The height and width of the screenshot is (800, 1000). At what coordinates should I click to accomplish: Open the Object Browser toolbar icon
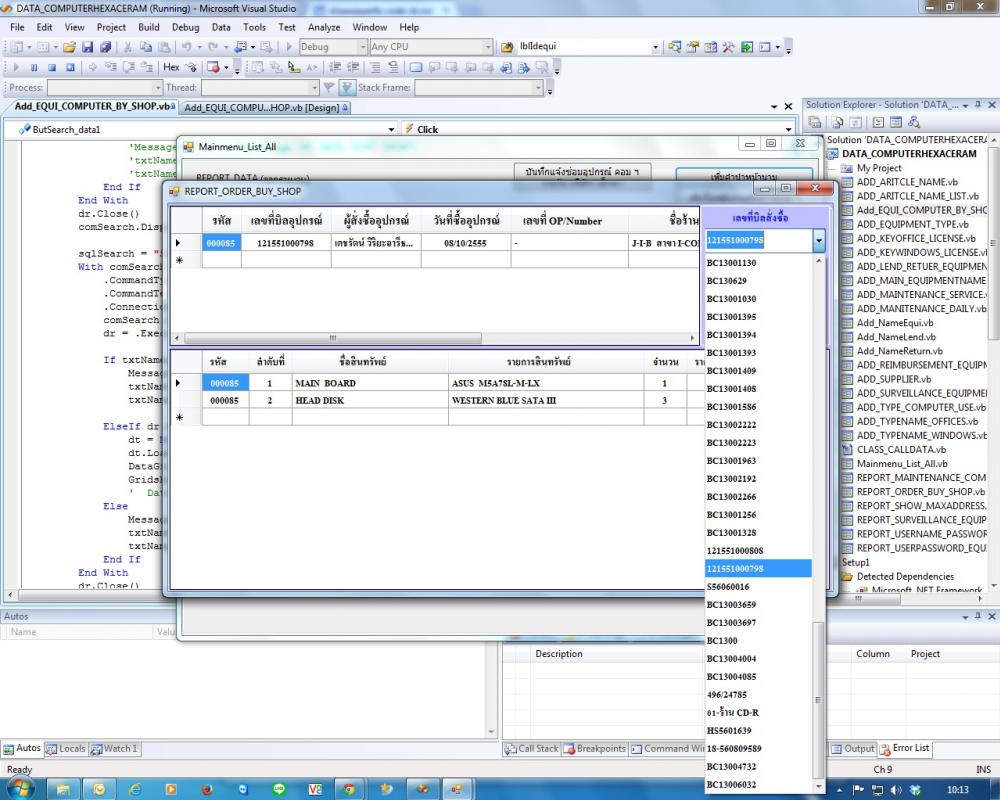(710, 47)
